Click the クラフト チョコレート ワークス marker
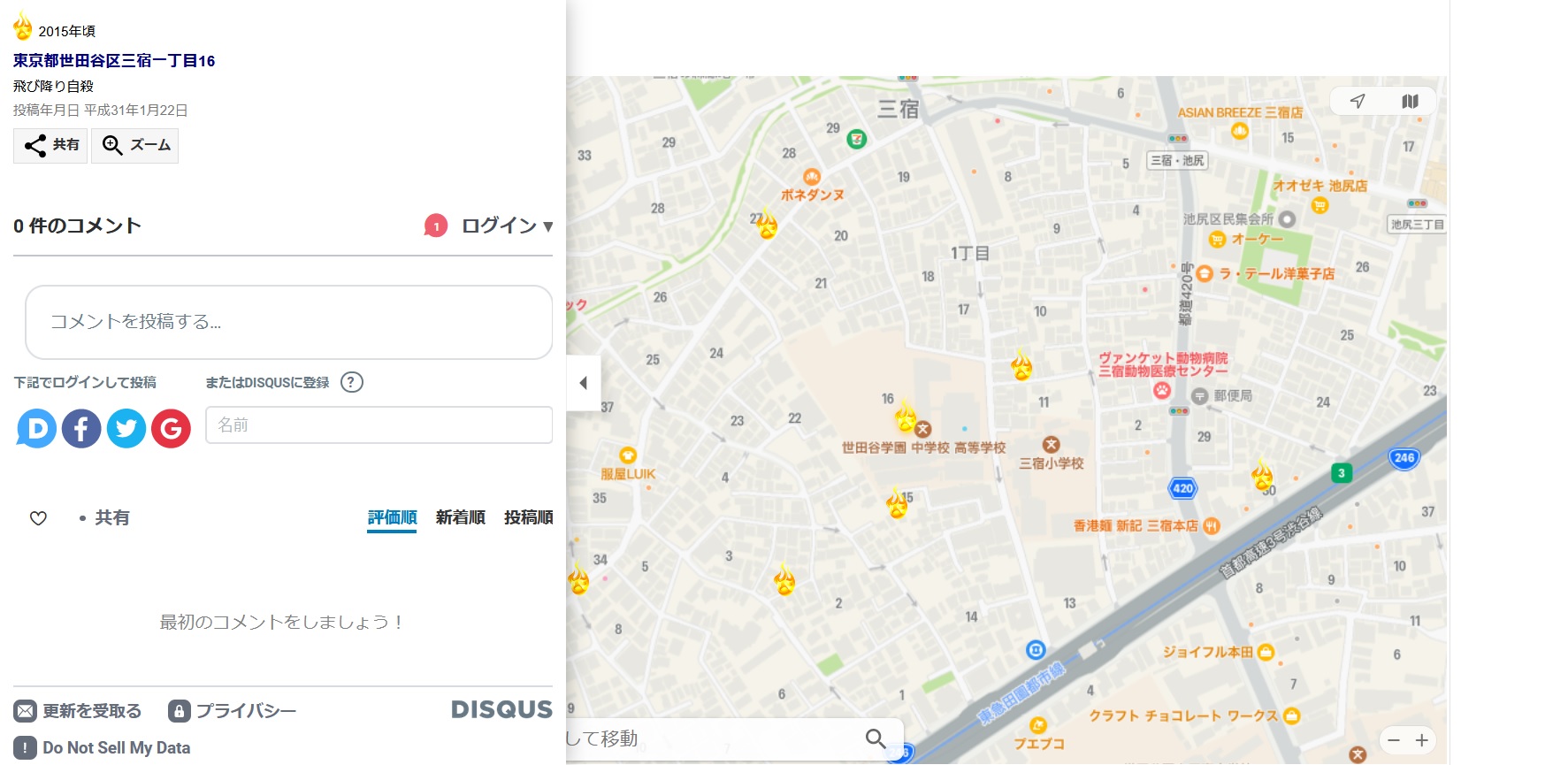Image resolution: width=1568 pixels, height=765 pixels. 1291,715
